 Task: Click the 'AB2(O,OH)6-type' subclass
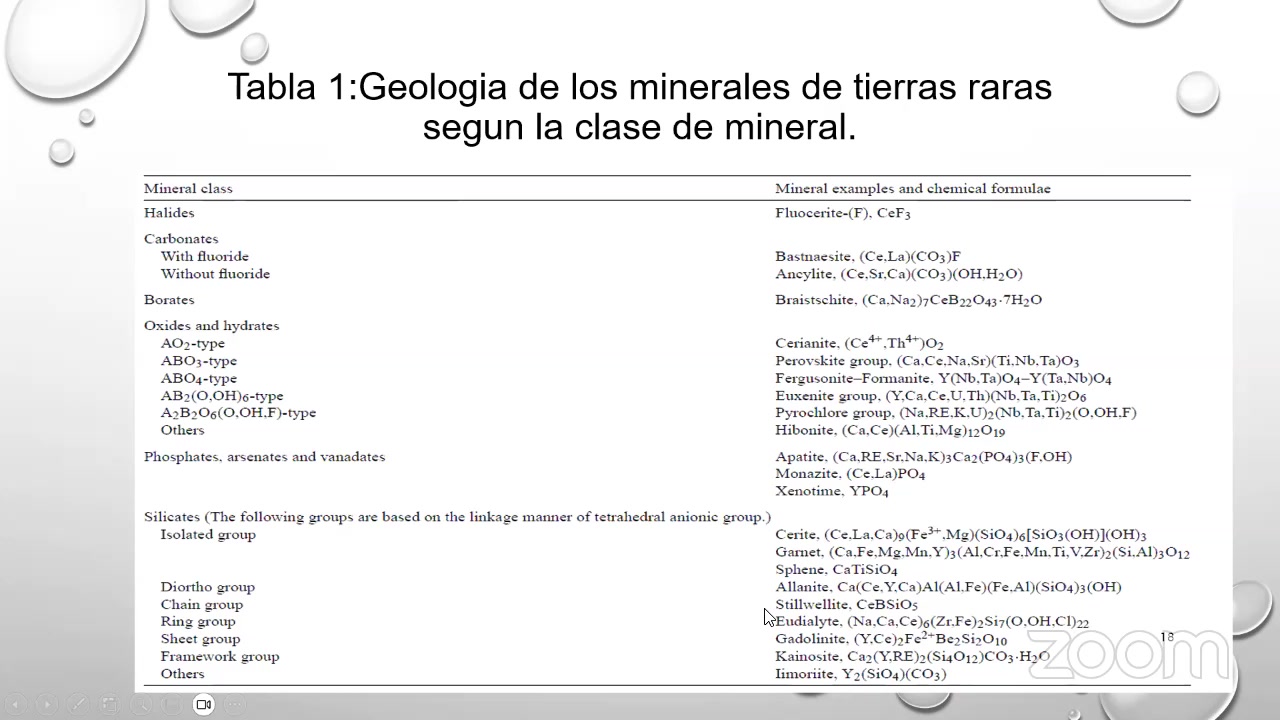tap(222, 396)
